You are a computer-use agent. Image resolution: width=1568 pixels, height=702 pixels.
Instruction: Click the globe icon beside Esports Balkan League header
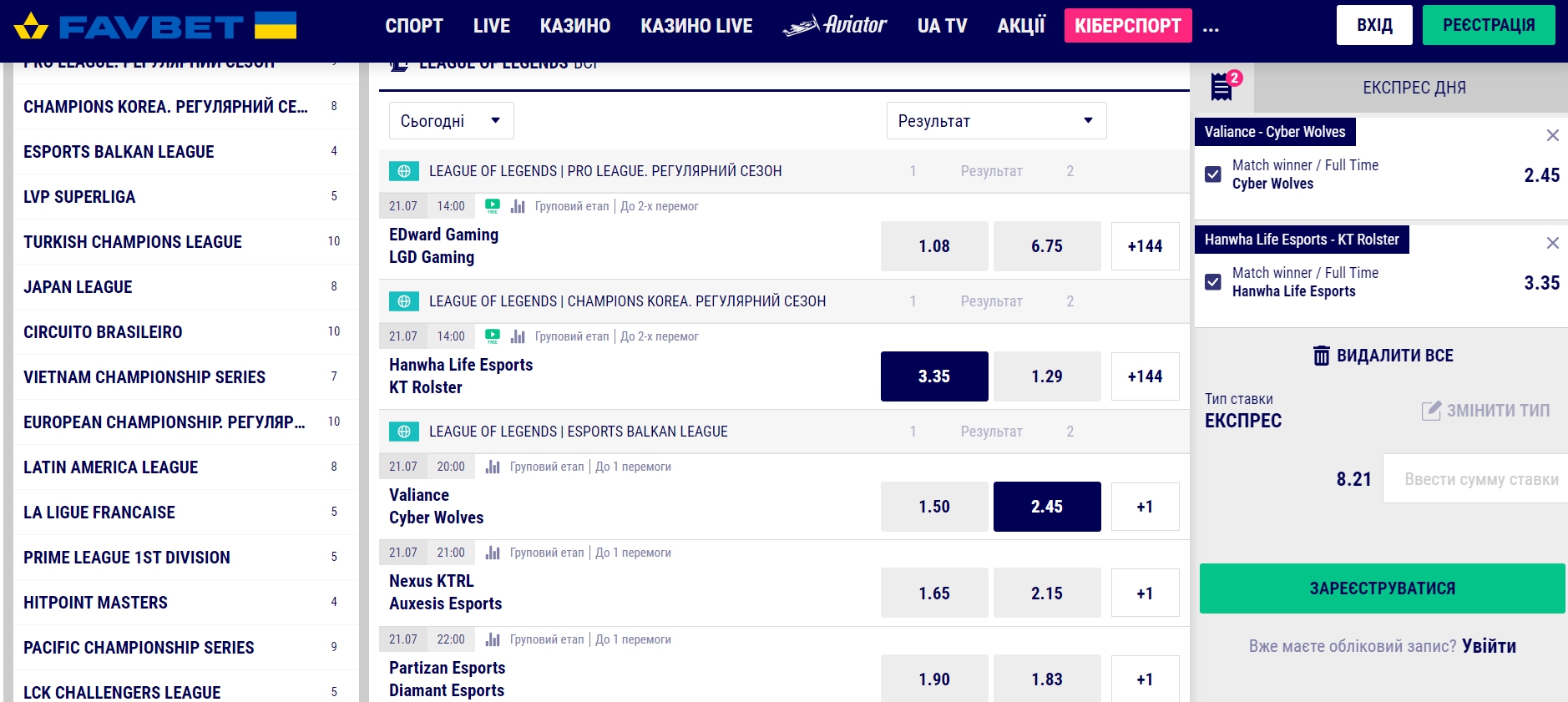[404, 432]
